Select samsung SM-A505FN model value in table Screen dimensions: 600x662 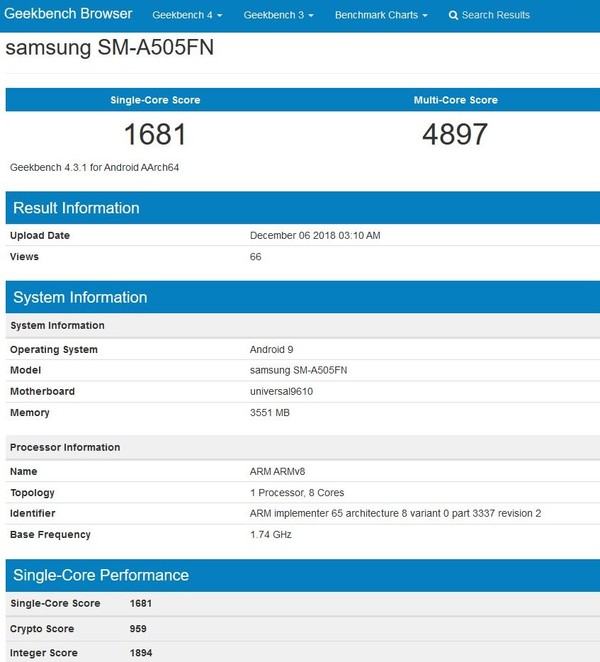[298, 370]
